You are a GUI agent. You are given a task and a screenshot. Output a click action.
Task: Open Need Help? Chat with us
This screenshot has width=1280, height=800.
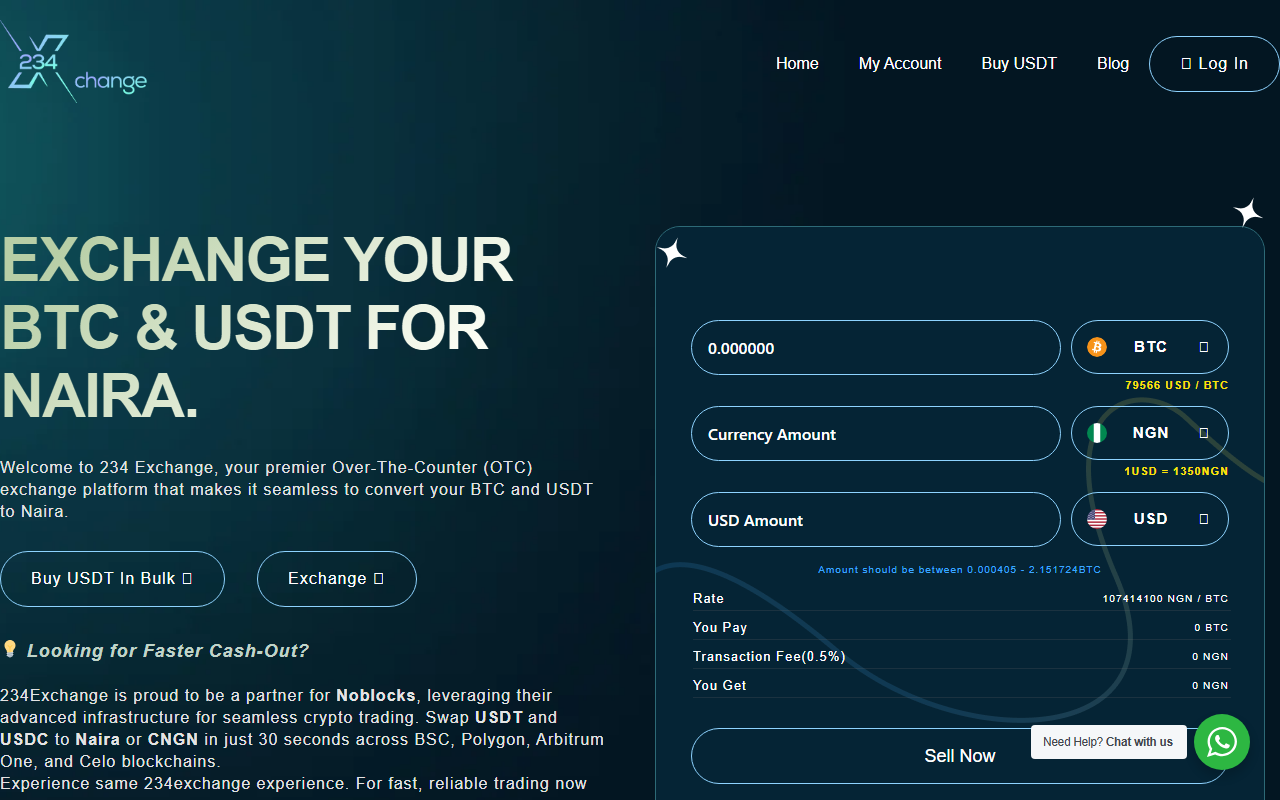(x=1108, y=742)
